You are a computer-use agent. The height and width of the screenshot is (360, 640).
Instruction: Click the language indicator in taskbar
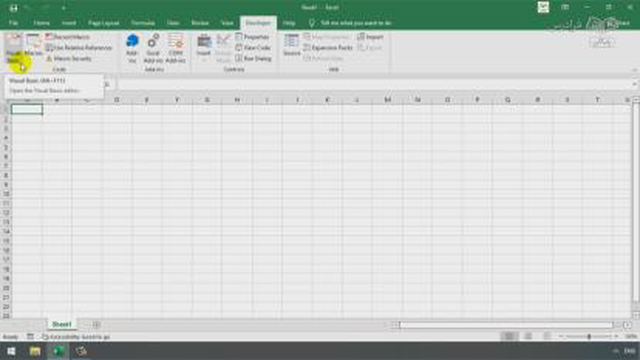pos(630,351)
